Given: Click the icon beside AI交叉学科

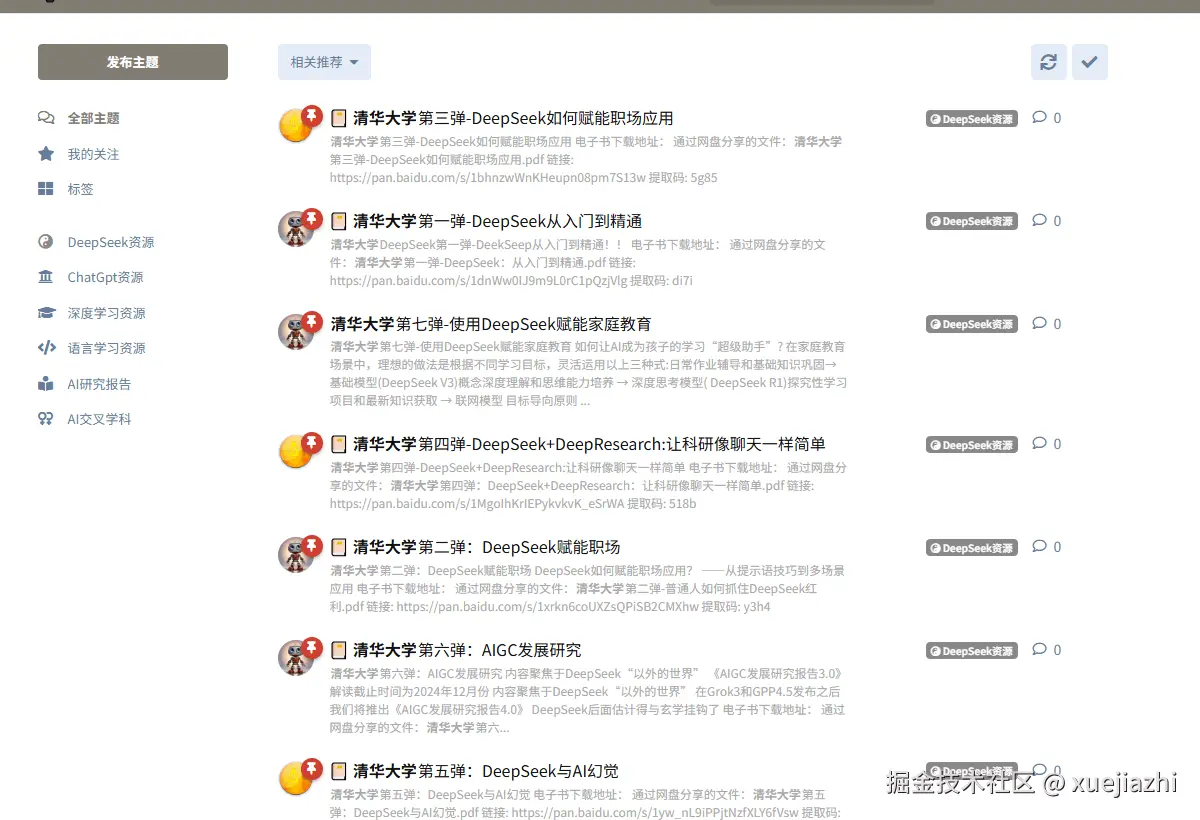Looking at the screenshot, I should click(x=46, y=419).
